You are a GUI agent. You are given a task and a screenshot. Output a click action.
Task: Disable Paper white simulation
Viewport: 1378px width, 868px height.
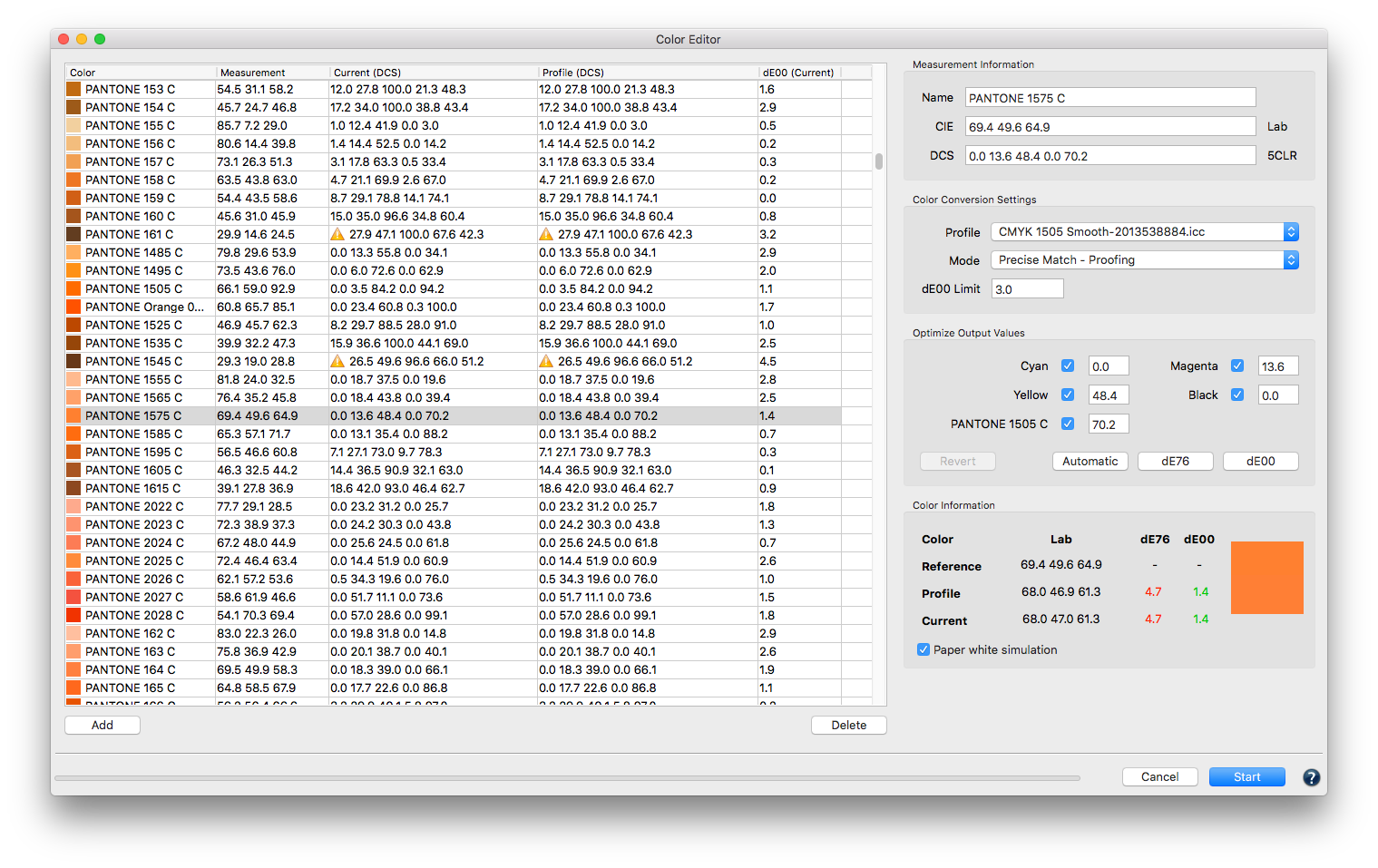tap(924, 649)
